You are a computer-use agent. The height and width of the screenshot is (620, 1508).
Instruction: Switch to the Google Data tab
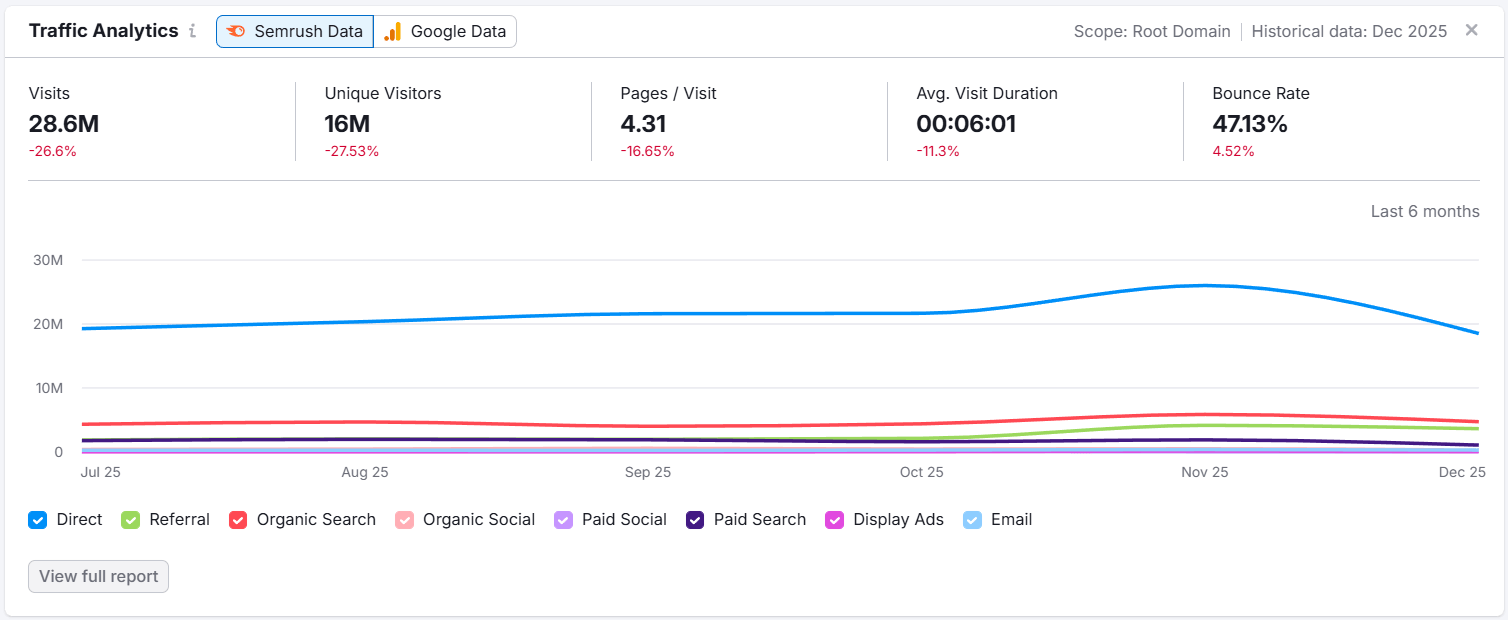point(446,31)
